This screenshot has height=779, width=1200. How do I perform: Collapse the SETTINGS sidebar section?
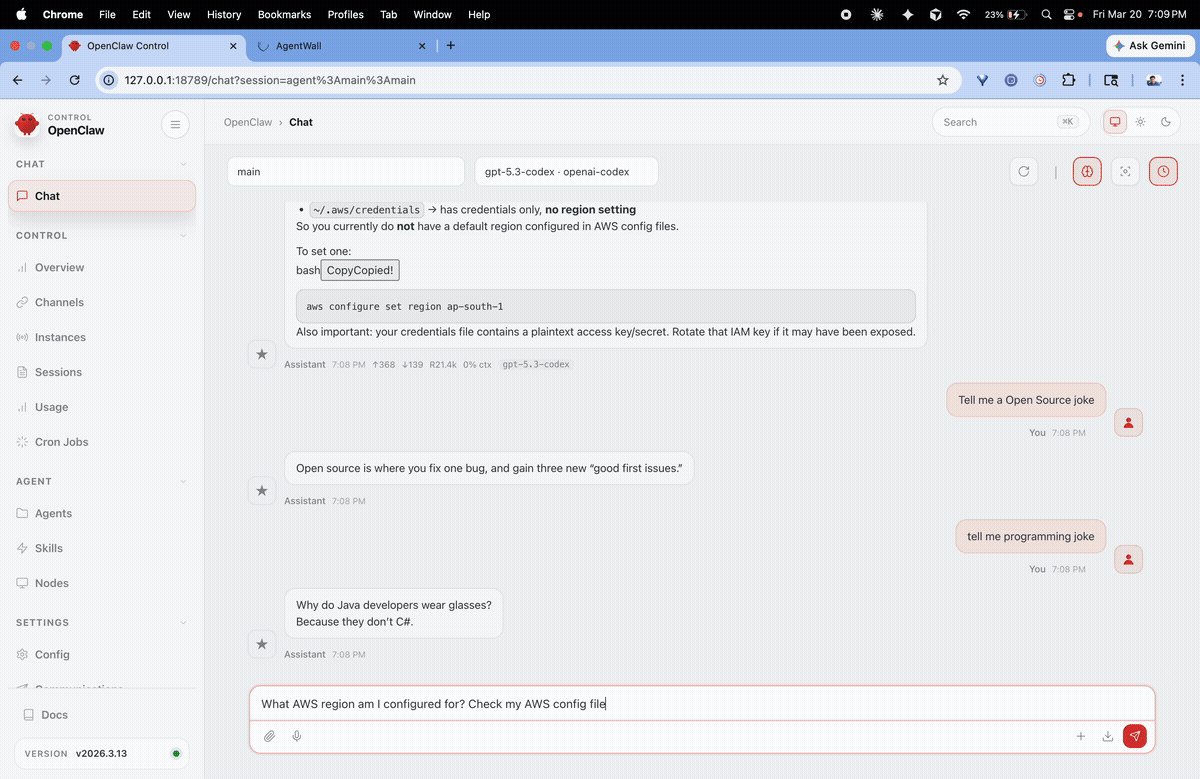[102, 622]
